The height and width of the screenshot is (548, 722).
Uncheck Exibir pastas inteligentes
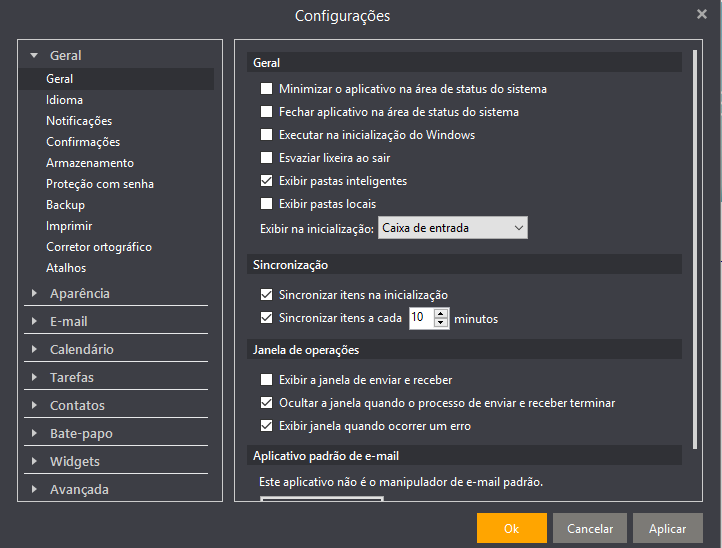coord(266,181)
